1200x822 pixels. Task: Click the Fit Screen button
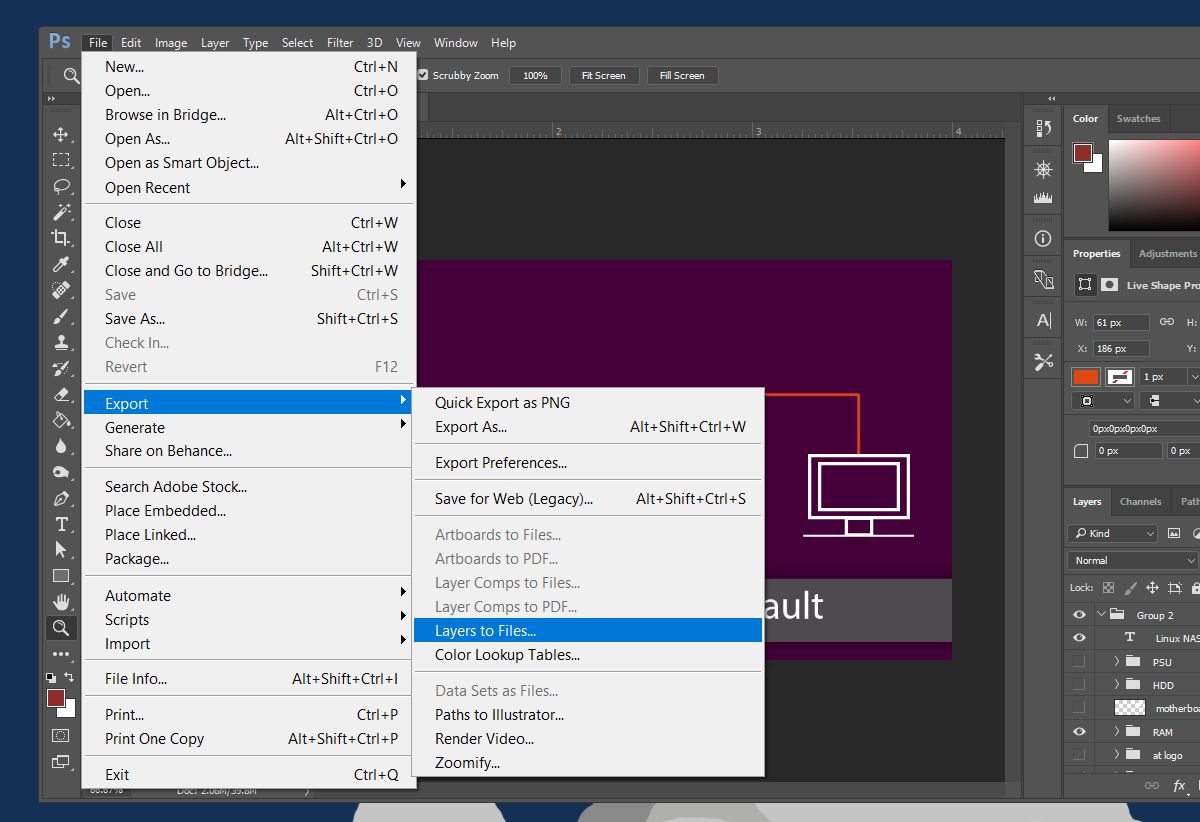603,75
